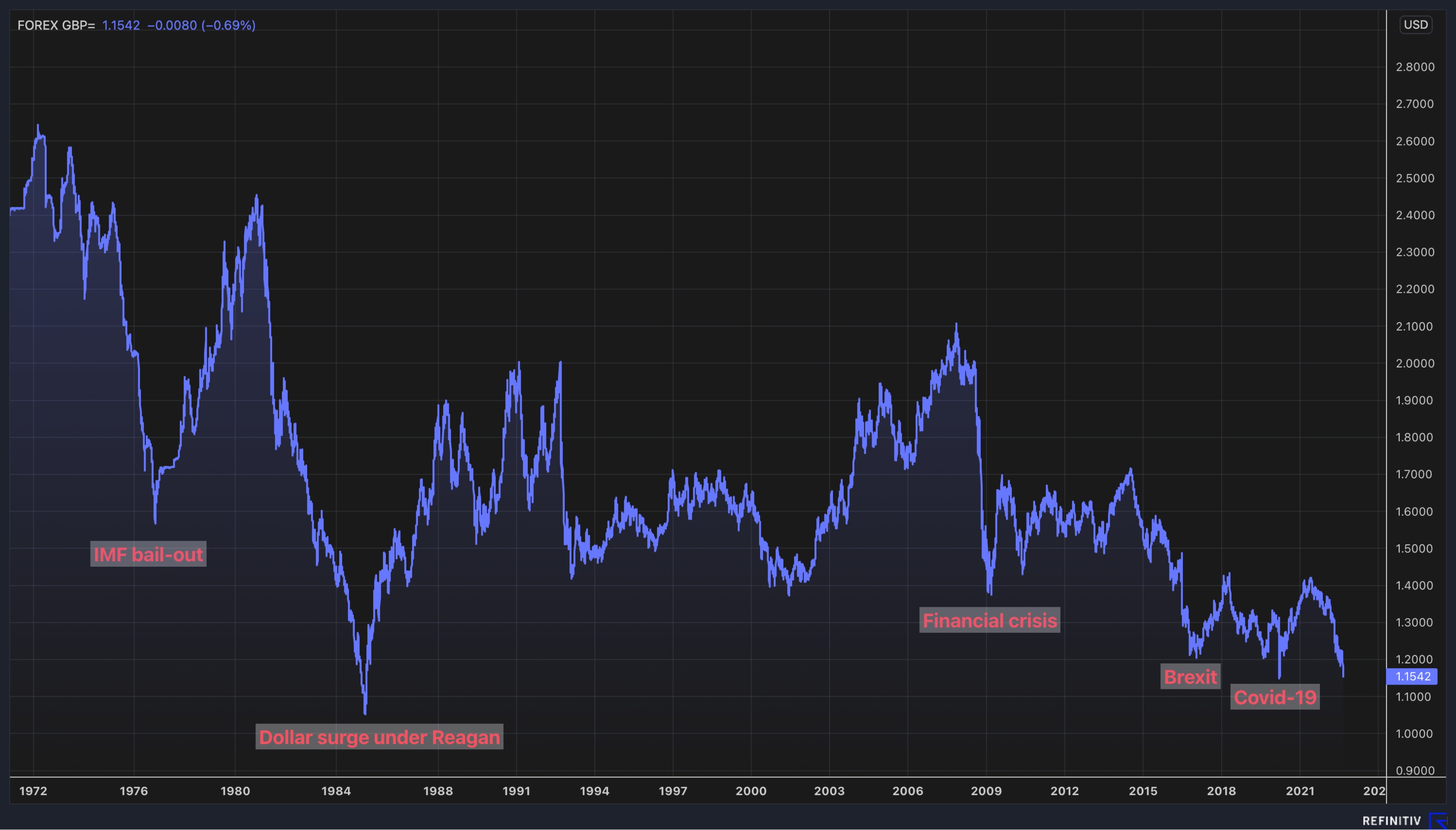Click the 1988 year label on the time axis
The height and width of the screenshot is (830, 1456).
(438, 791)
